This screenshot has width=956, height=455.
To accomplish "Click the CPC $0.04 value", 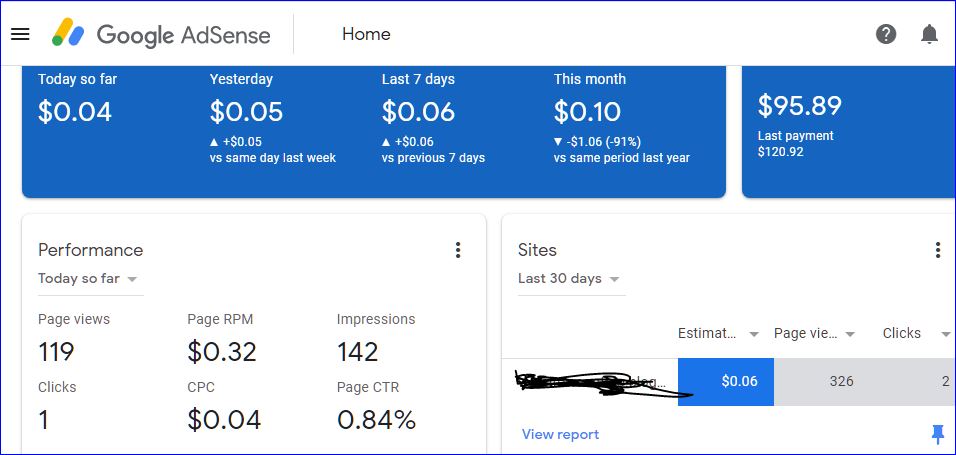I will coord(224,420).
